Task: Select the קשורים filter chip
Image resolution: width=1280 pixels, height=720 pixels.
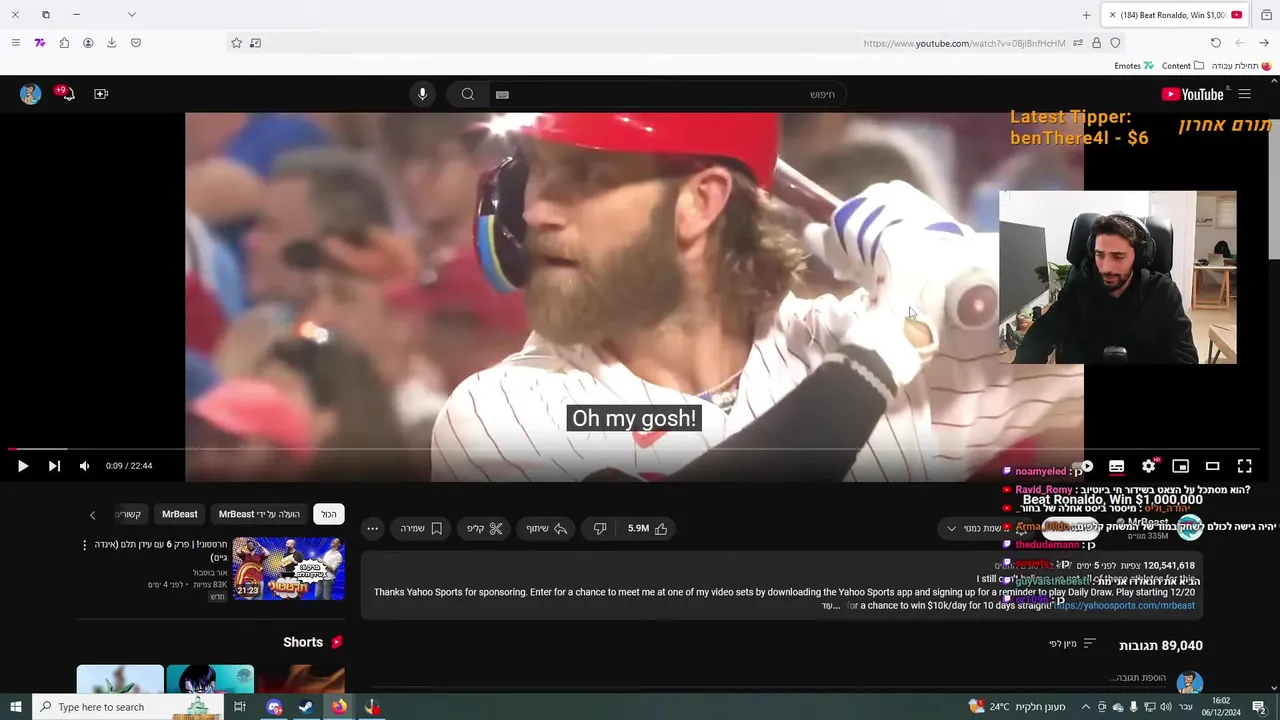Action: click(x=128, y=514)
